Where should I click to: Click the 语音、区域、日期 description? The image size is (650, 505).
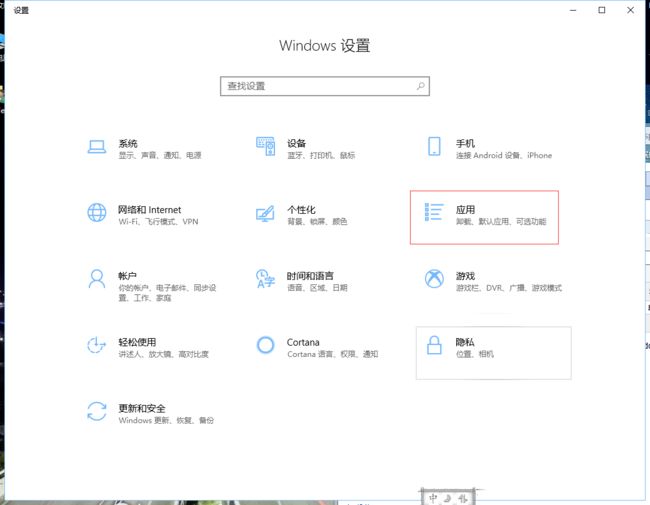click(x=317, y=288)
